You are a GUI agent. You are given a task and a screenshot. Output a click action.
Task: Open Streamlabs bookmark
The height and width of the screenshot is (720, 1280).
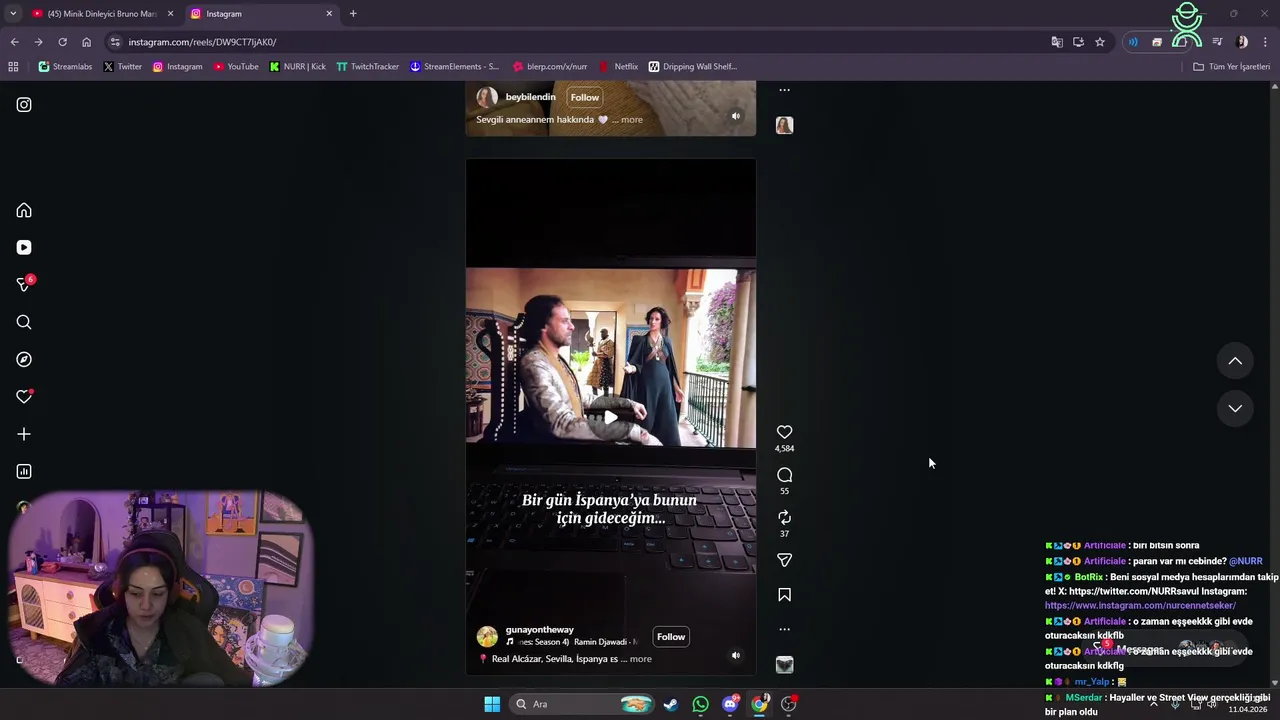[65, 67]
